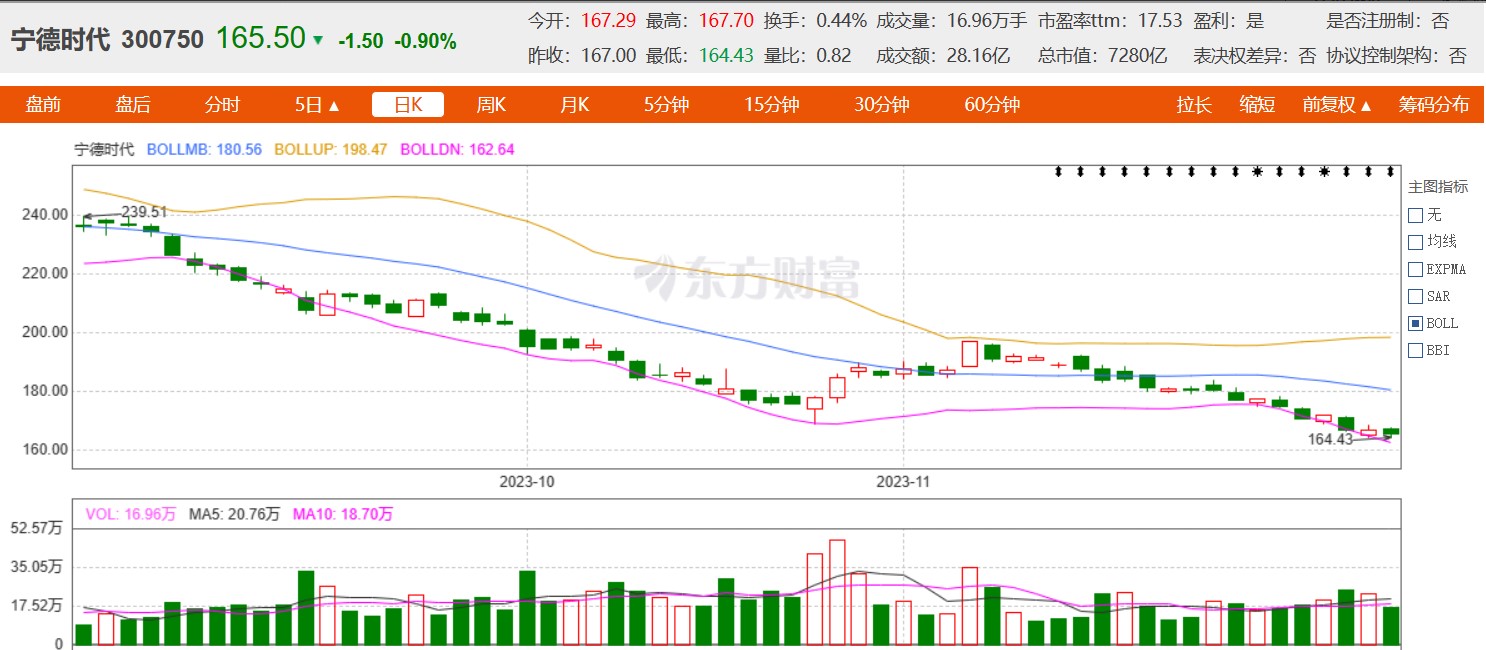Click the 2023-11 date axis label

tap(903, 481)
